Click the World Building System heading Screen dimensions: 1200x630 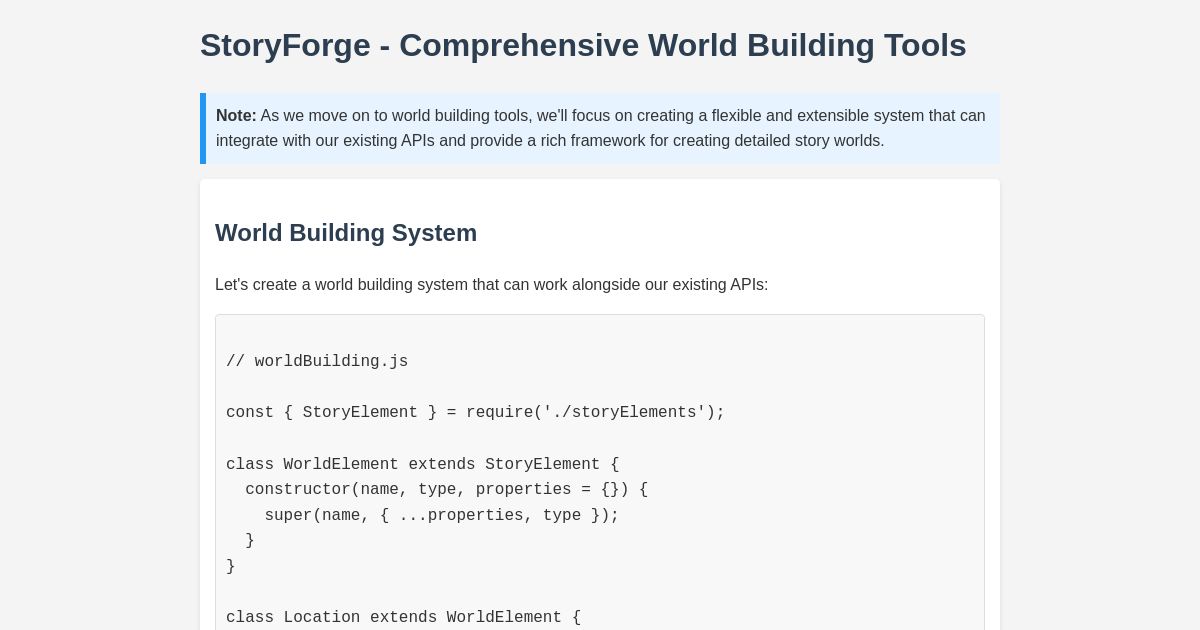(346, 233)
